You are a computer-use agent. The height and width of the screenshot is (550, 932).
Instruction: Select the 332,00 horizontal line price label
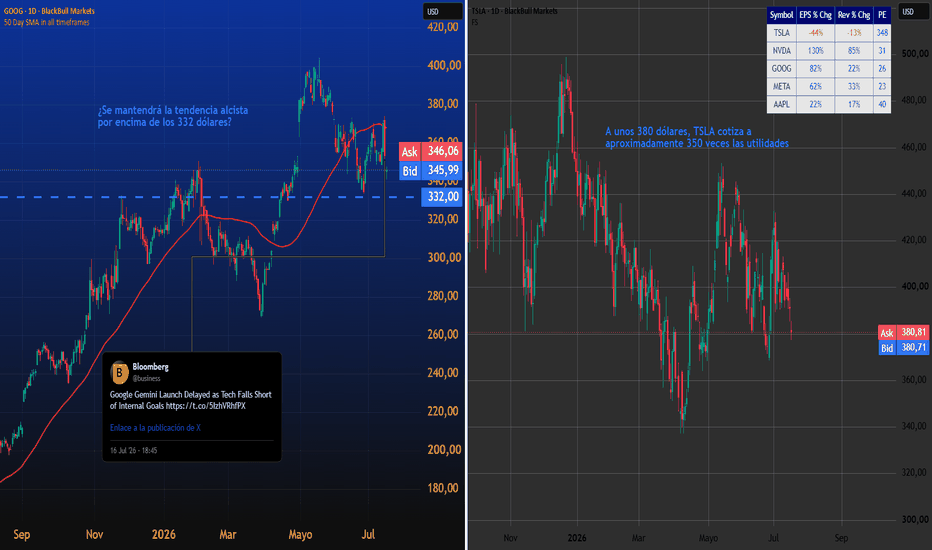tap(441, 197)
